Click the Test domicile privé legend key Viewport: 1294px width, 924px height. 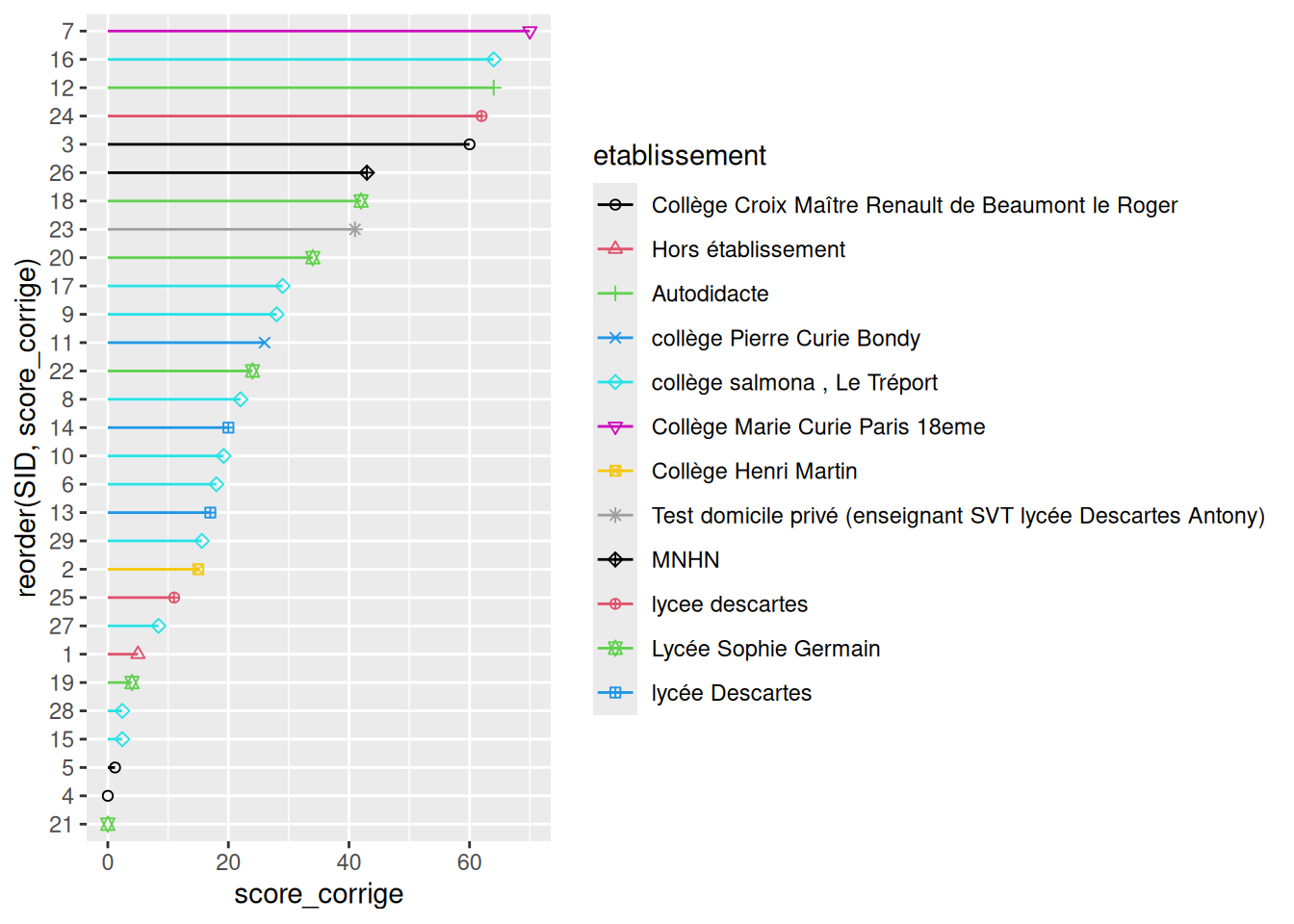[x=615, y=516]
